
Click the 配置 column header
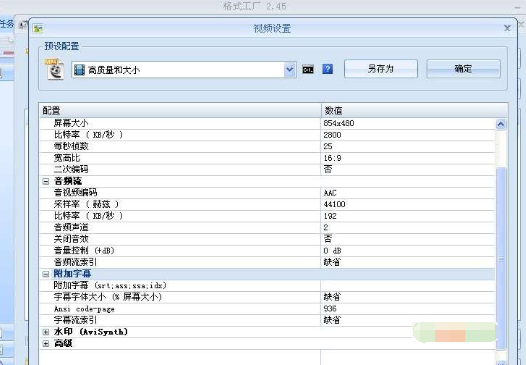tap(180, 110)
